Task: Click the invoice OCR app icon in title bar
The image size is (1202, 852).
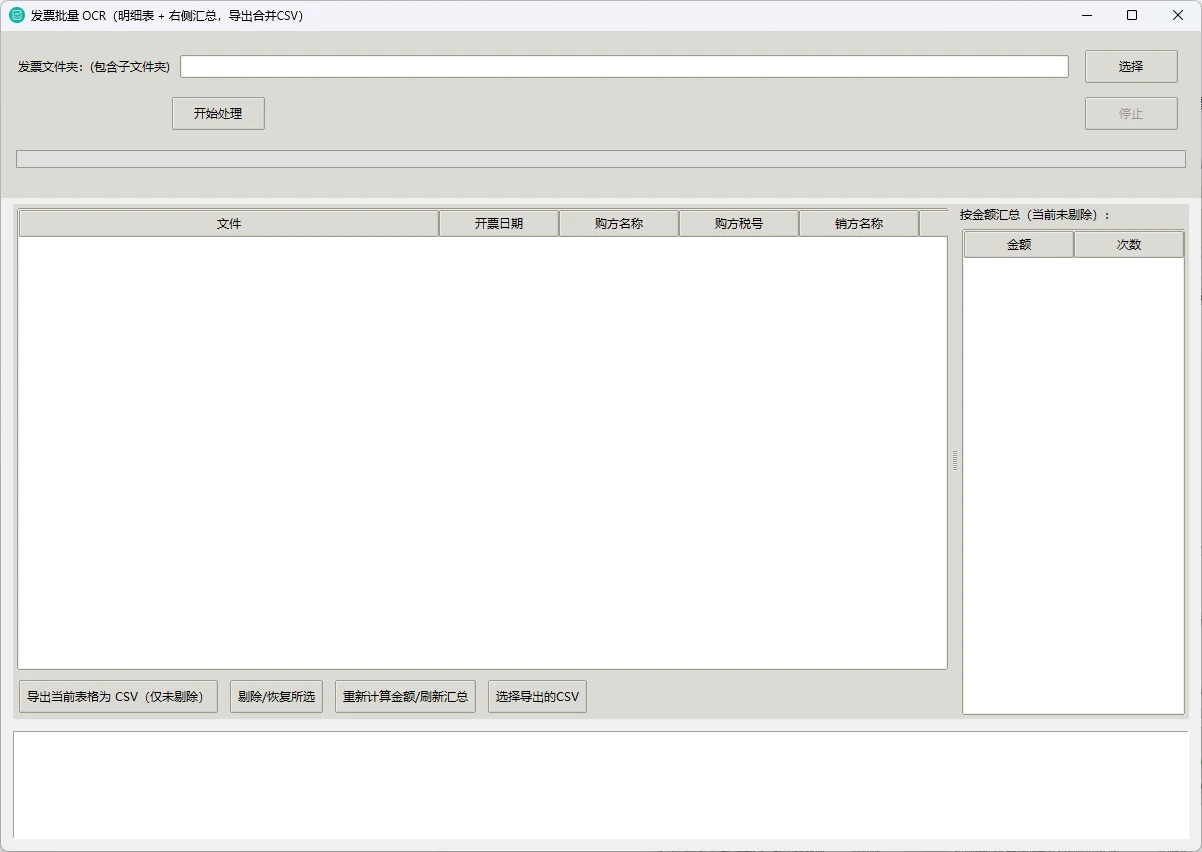Action: click(17, 15)
